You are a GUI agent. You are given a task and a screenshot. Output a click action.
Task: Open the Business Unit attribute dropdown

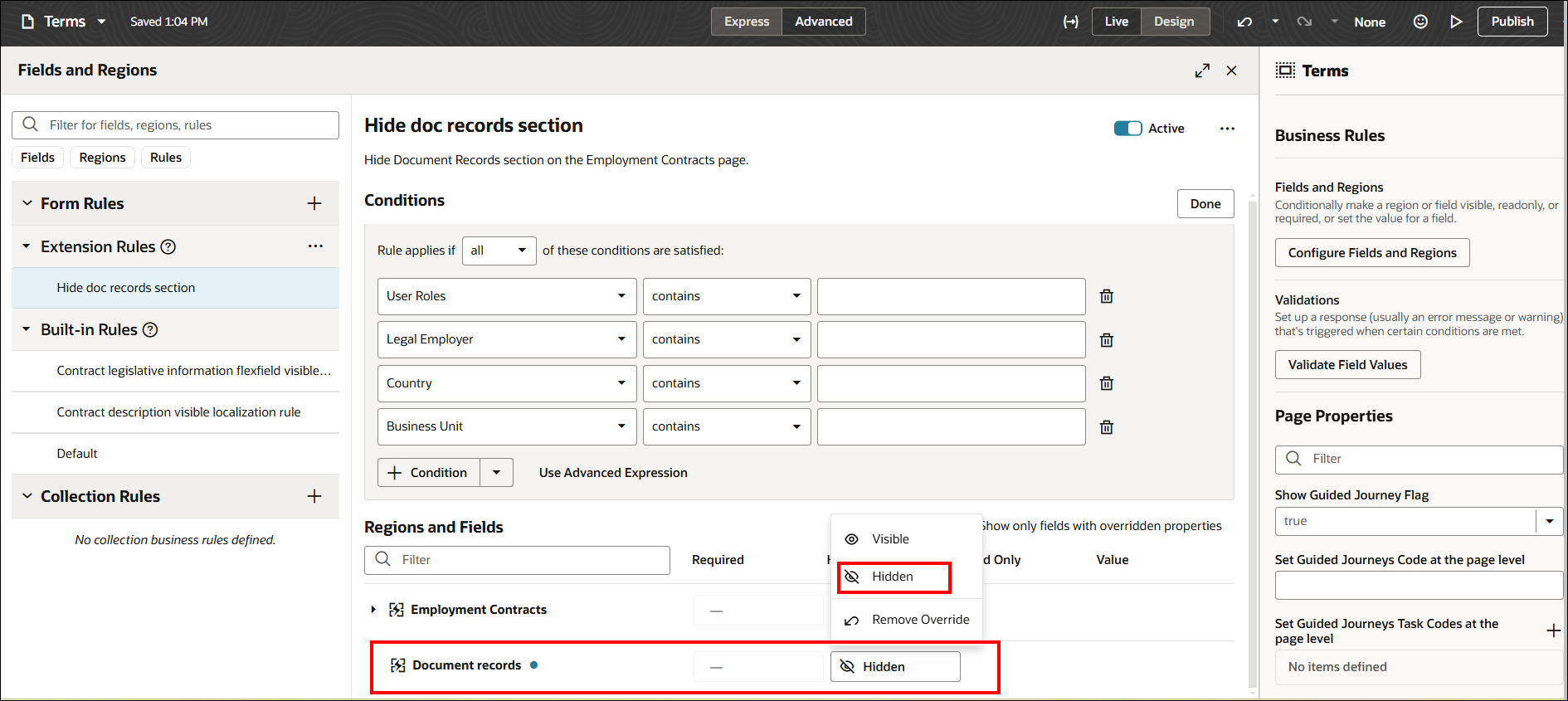tap(507, 426)
